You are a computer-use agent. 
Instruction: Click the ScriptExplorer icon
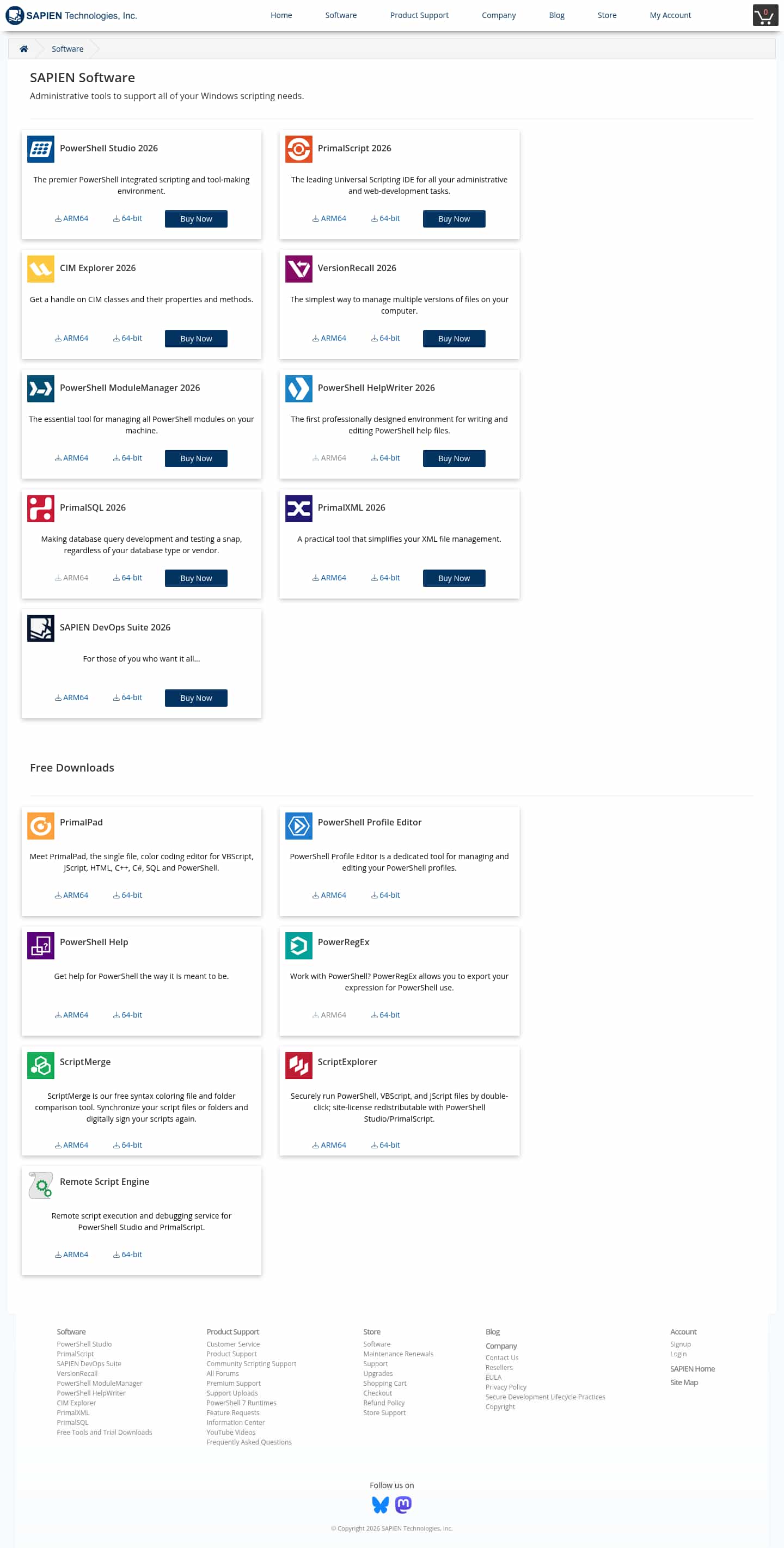[x=298, y=1064]
